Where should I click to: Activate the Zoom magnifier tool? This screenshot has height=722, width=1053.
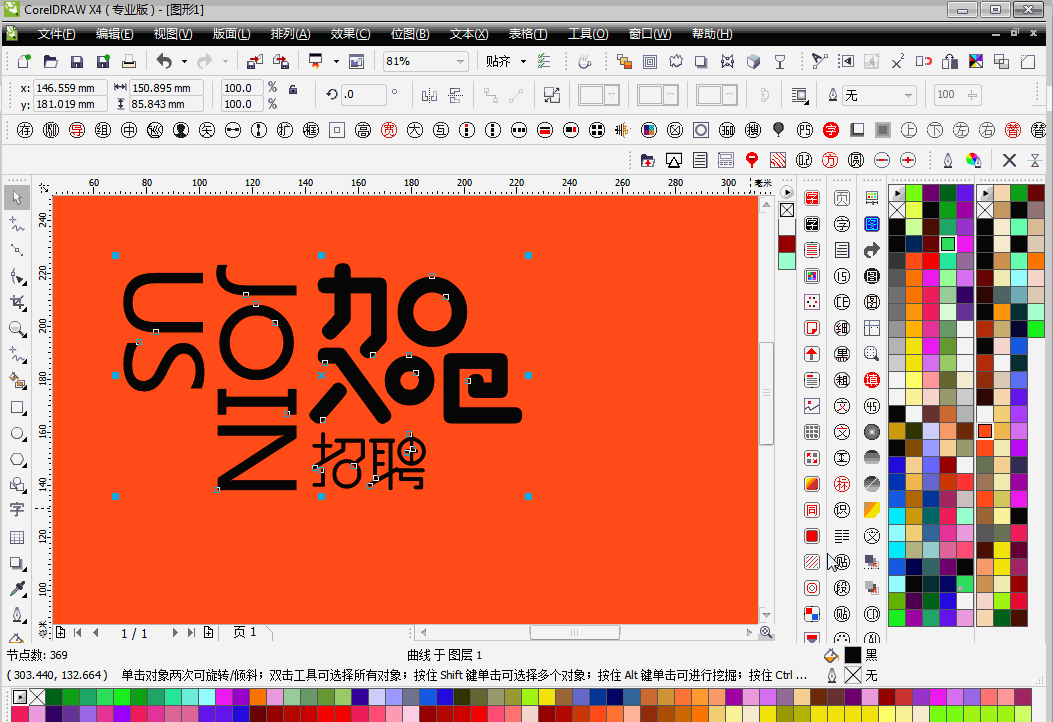[17, 329]
